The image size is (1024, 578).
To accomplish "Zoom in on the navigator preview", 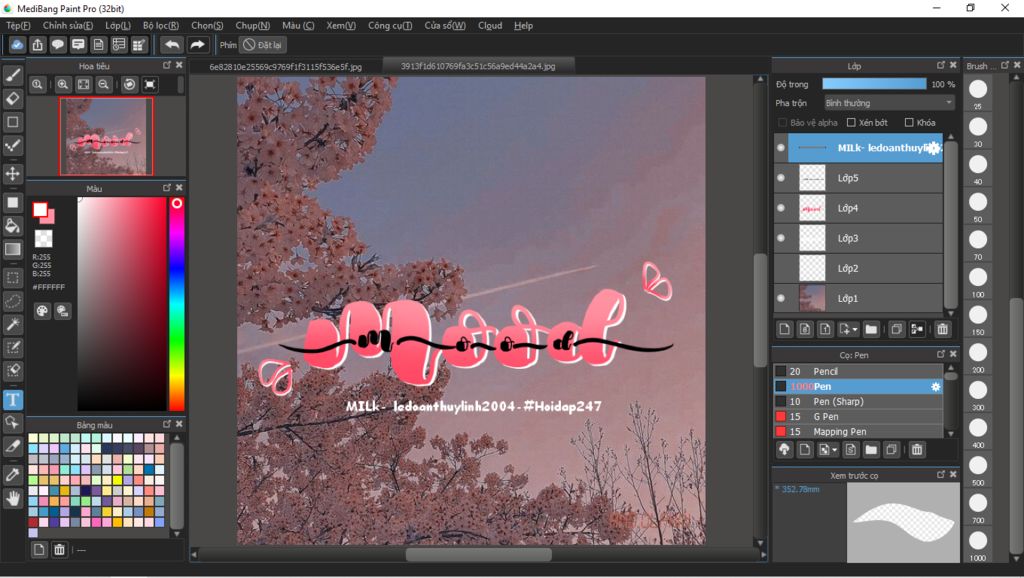I will [x=63, y=84].
